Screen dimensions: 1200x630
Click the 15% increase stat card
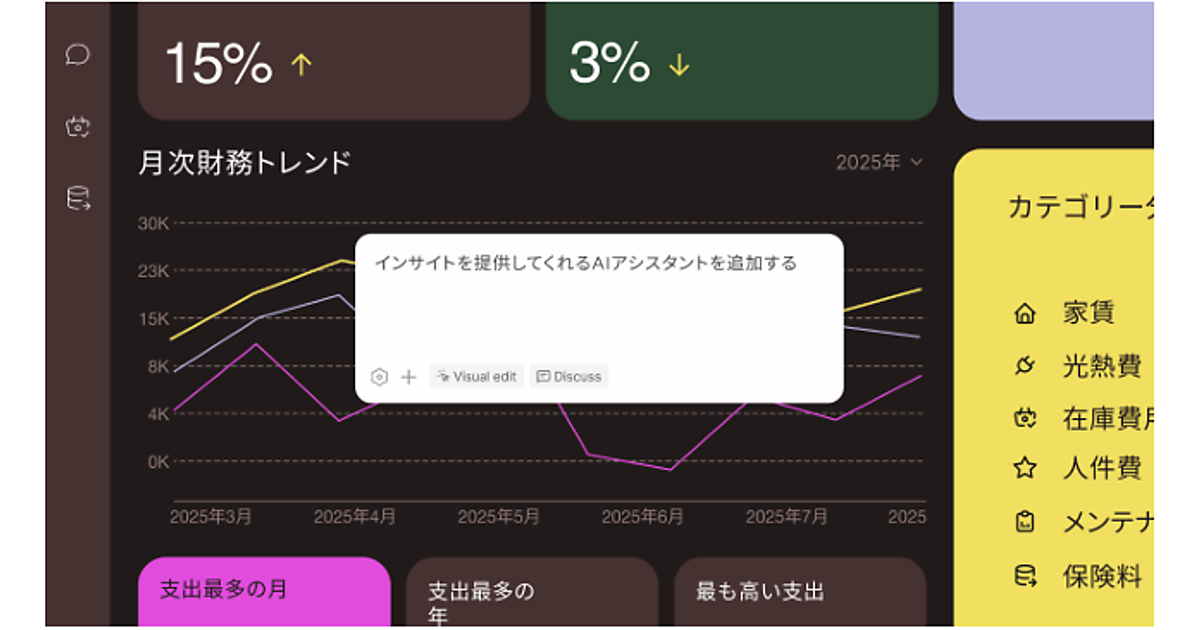pyautogui.click(x=334, y=62)
